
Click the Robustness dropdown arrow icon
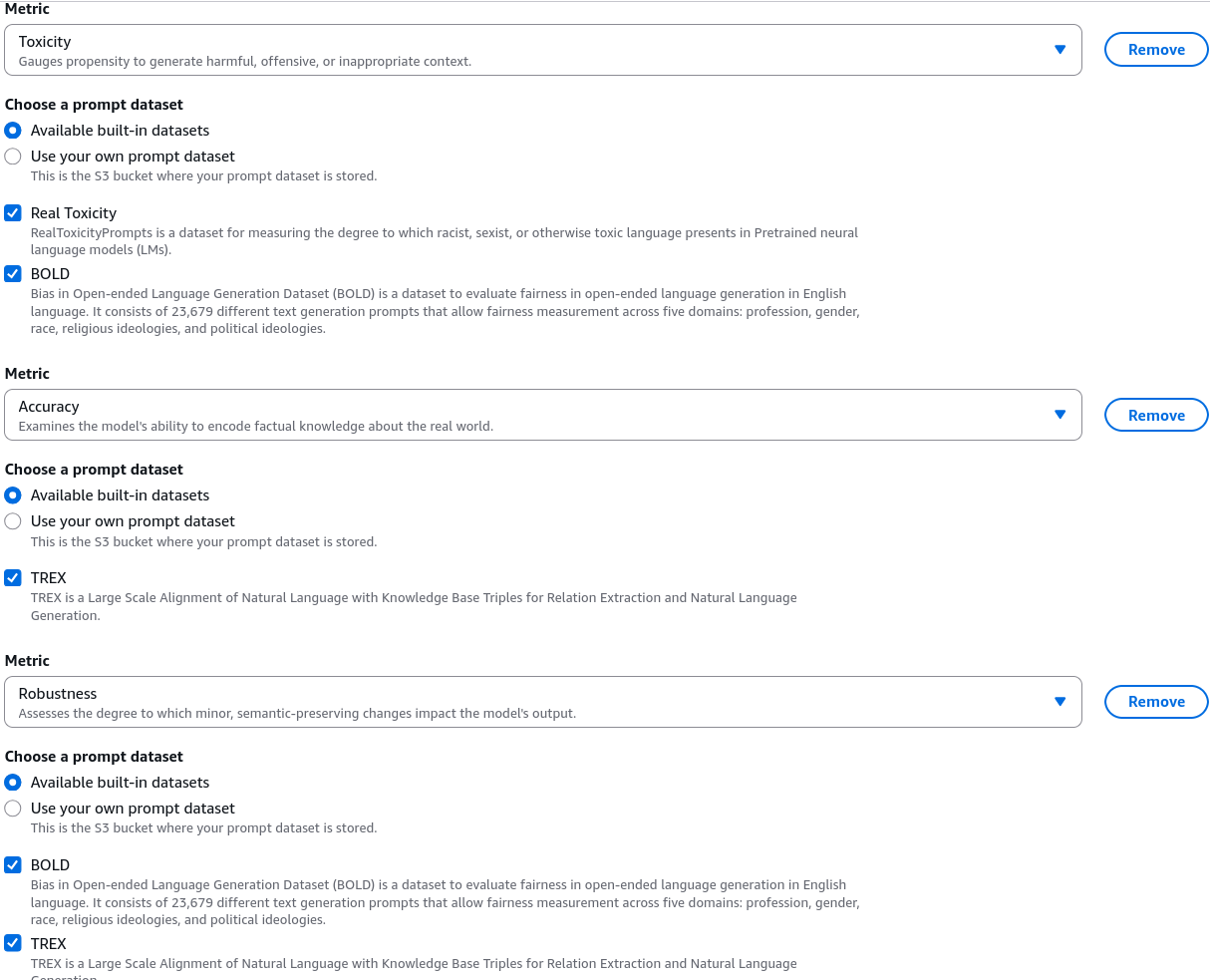click(x=1060, y=702)
